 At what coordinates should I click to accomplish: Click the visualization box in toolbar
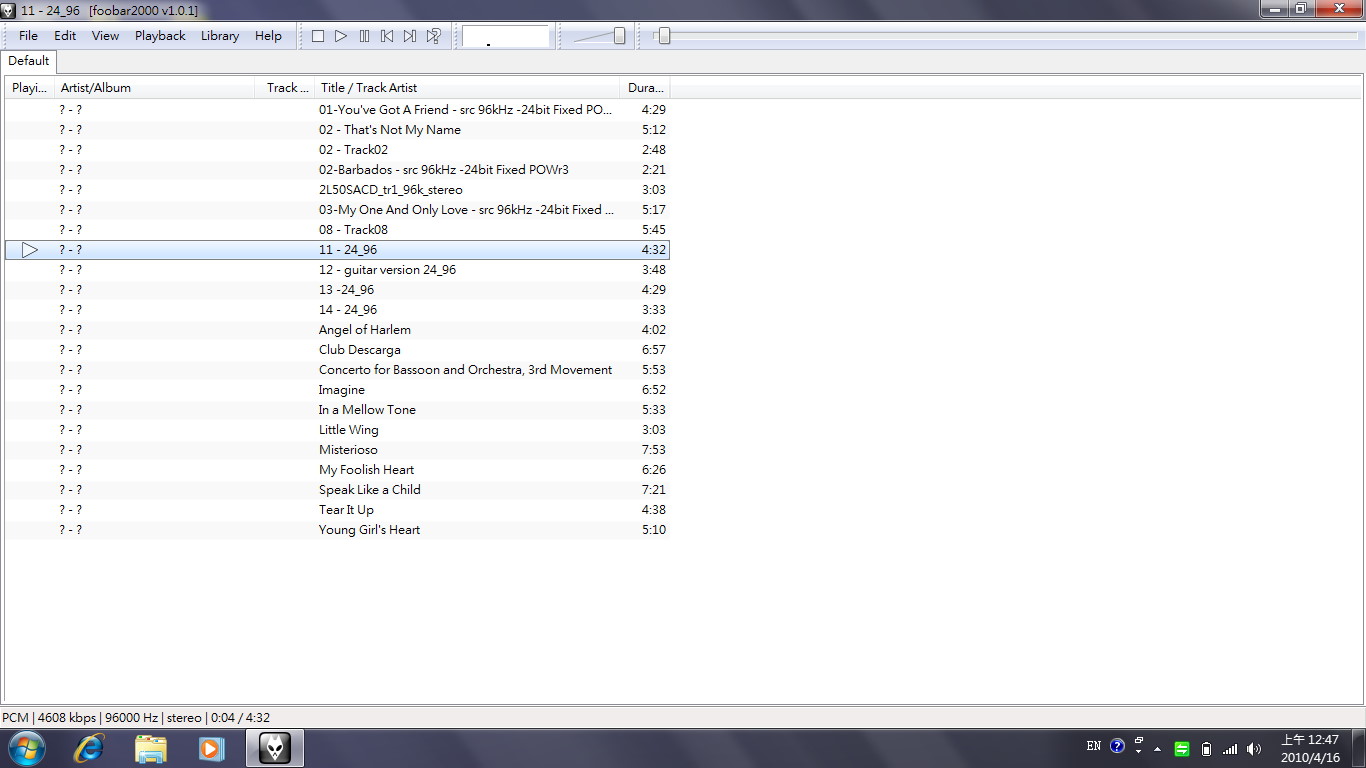(505, 36)
